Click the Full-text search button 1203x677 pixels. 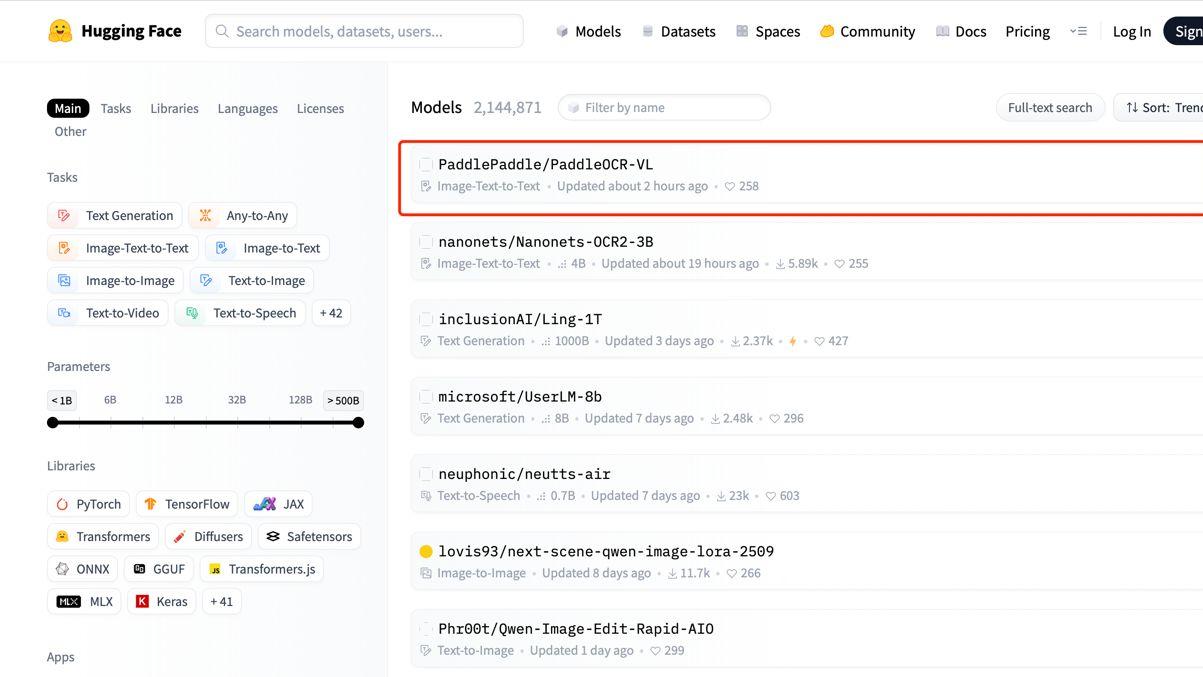coord(1050,107)
